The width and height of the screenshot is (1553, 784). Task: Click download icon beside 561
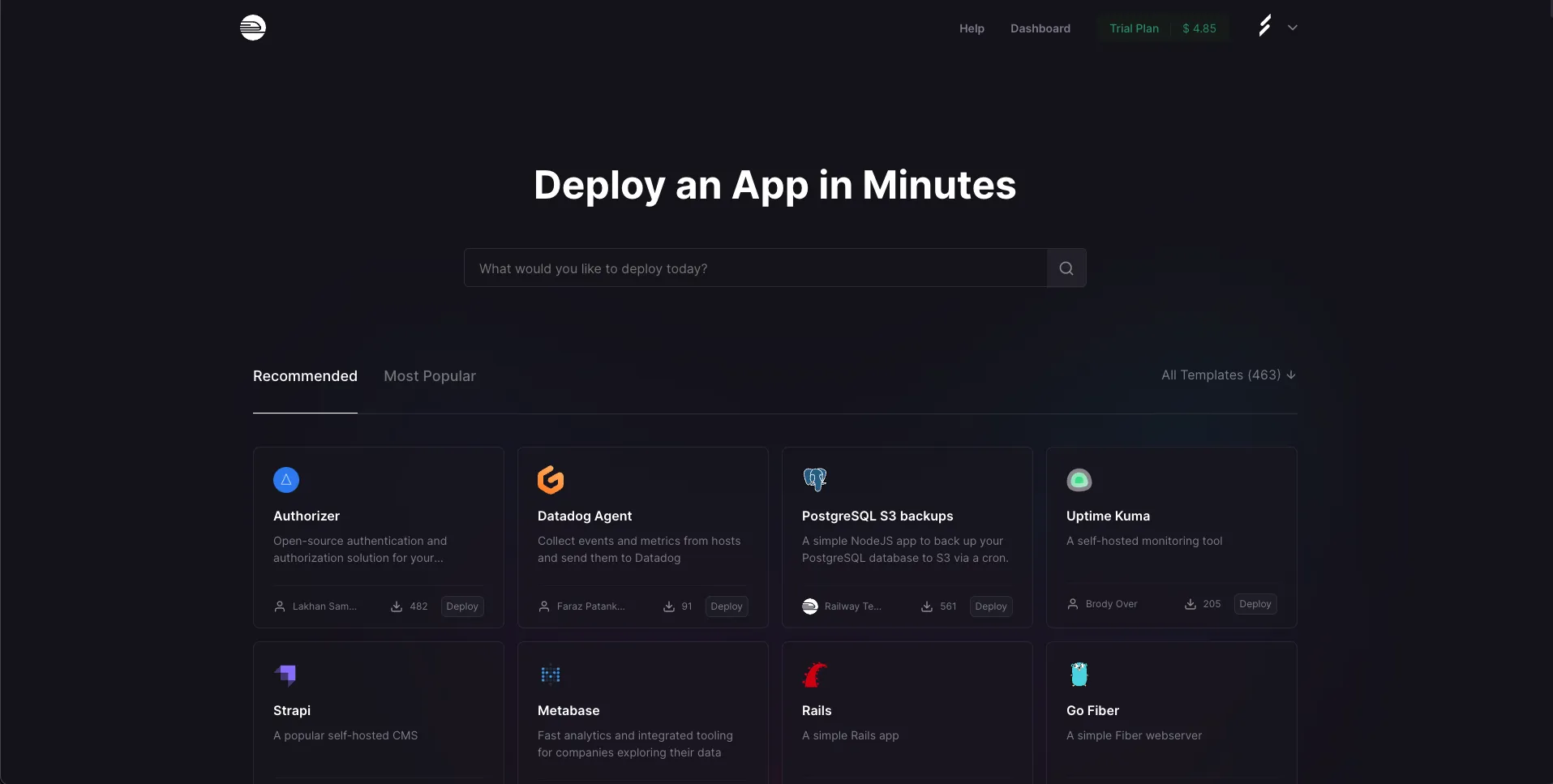point(927,606)
